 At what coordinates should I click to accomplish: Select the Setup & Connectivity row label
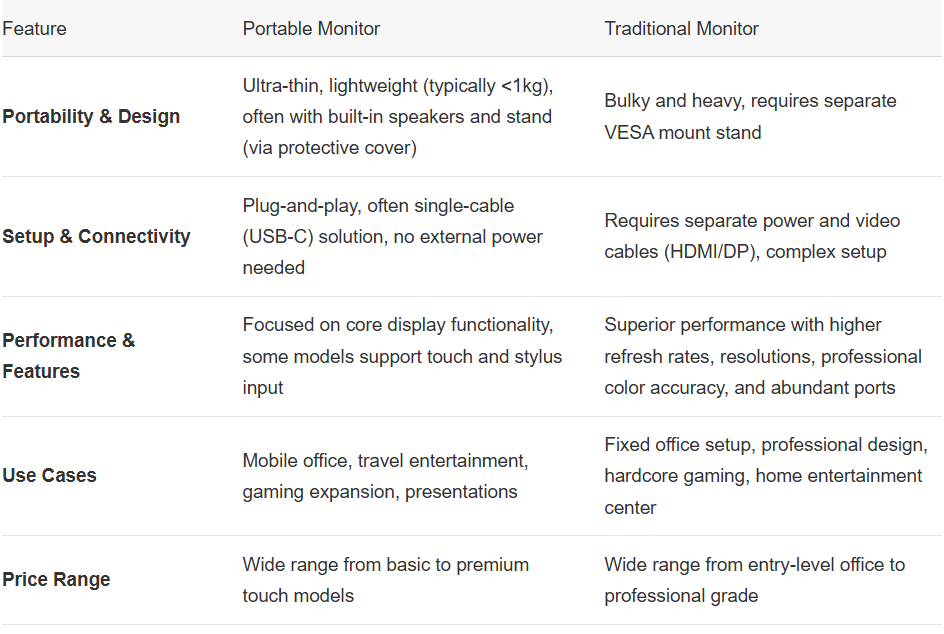point(96,237)
